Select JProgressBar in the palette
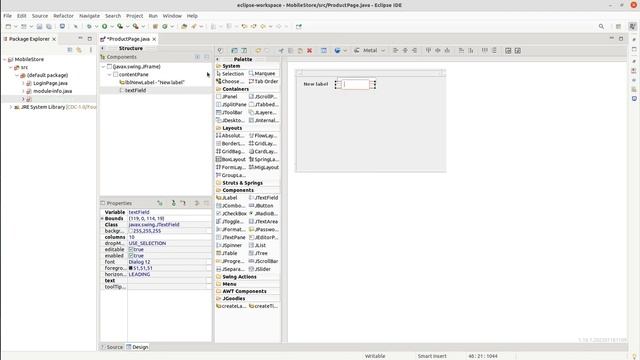The width and height of the screenshot is (640, 360). (231, 261)
